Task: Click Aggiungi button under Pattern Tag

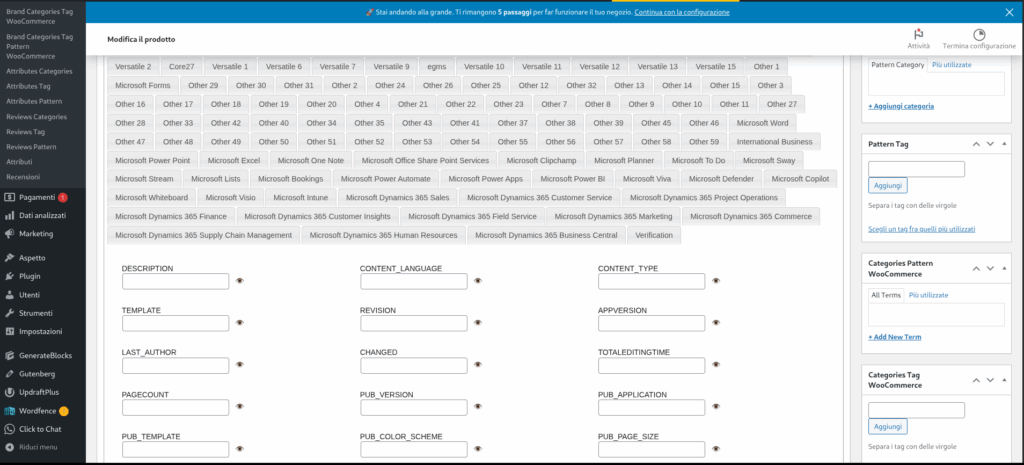Action: 888,185
